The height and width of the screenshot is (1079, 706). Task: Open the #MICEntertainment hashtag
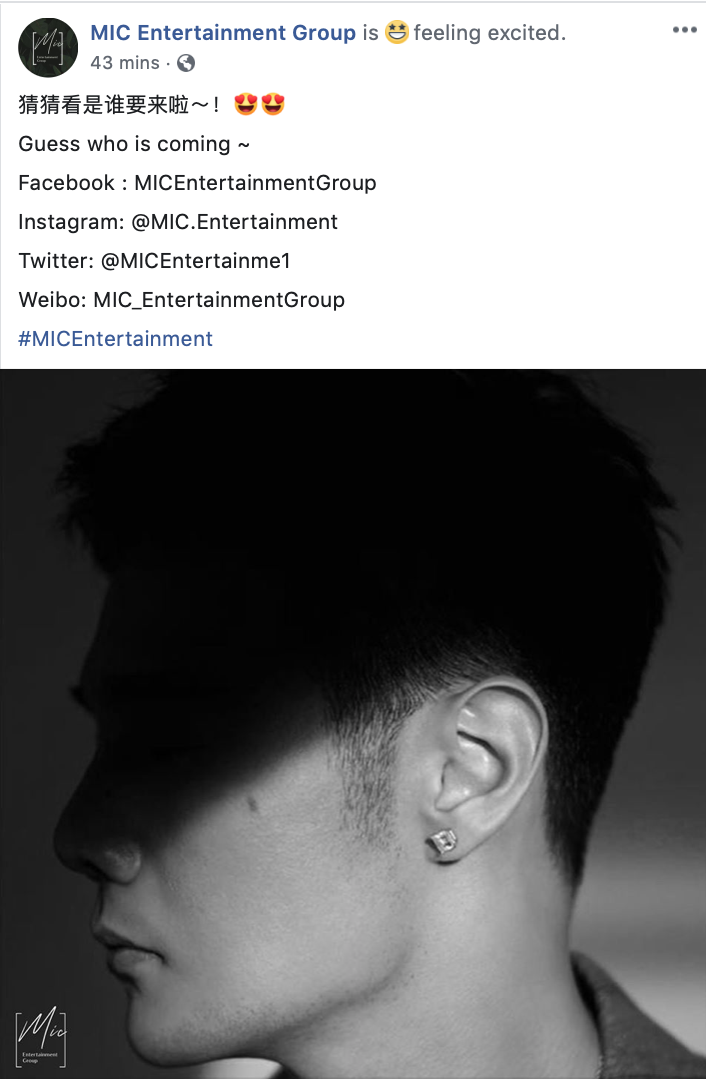pyautogui.click(x=116, y=339)
